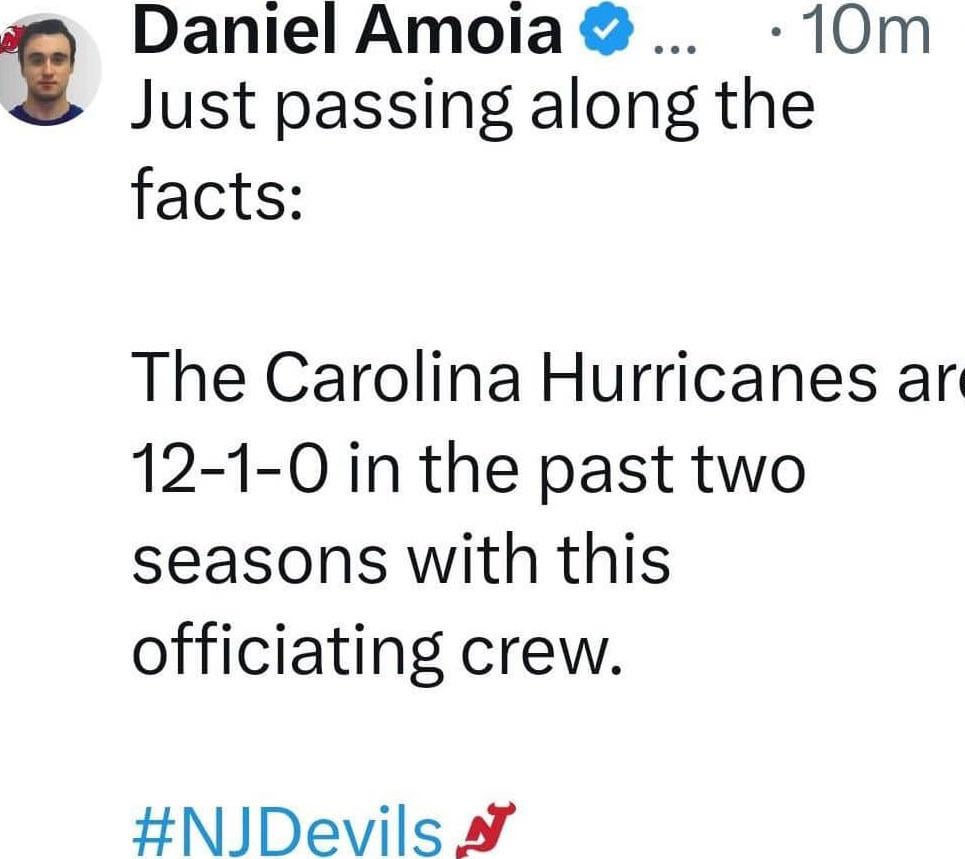Click the blue verified badge next to Daniel Amoia
The image size is (965, 859).
604,30
